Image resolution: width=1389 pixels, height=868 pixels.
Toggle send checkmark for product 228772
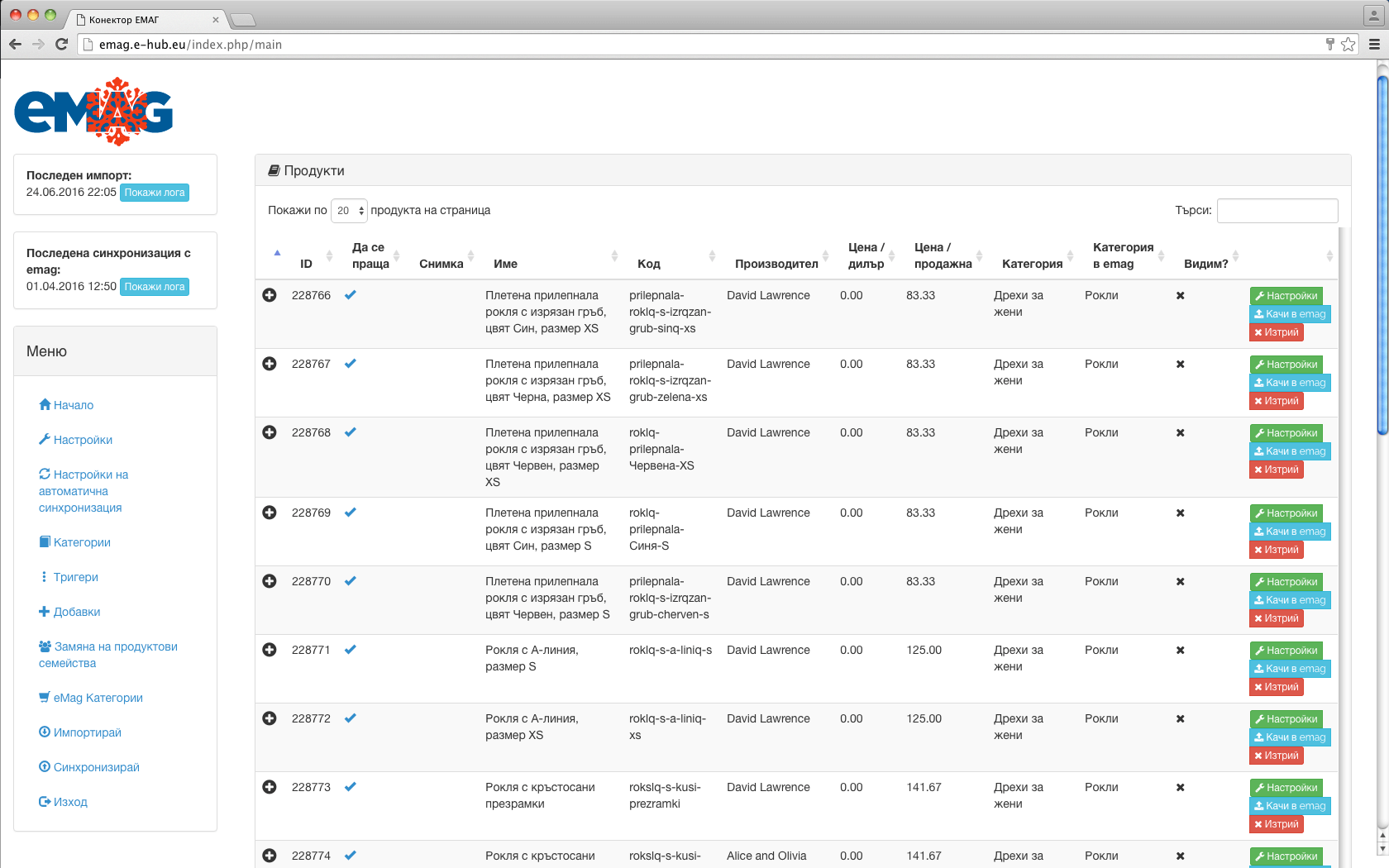tap(351, 718)
